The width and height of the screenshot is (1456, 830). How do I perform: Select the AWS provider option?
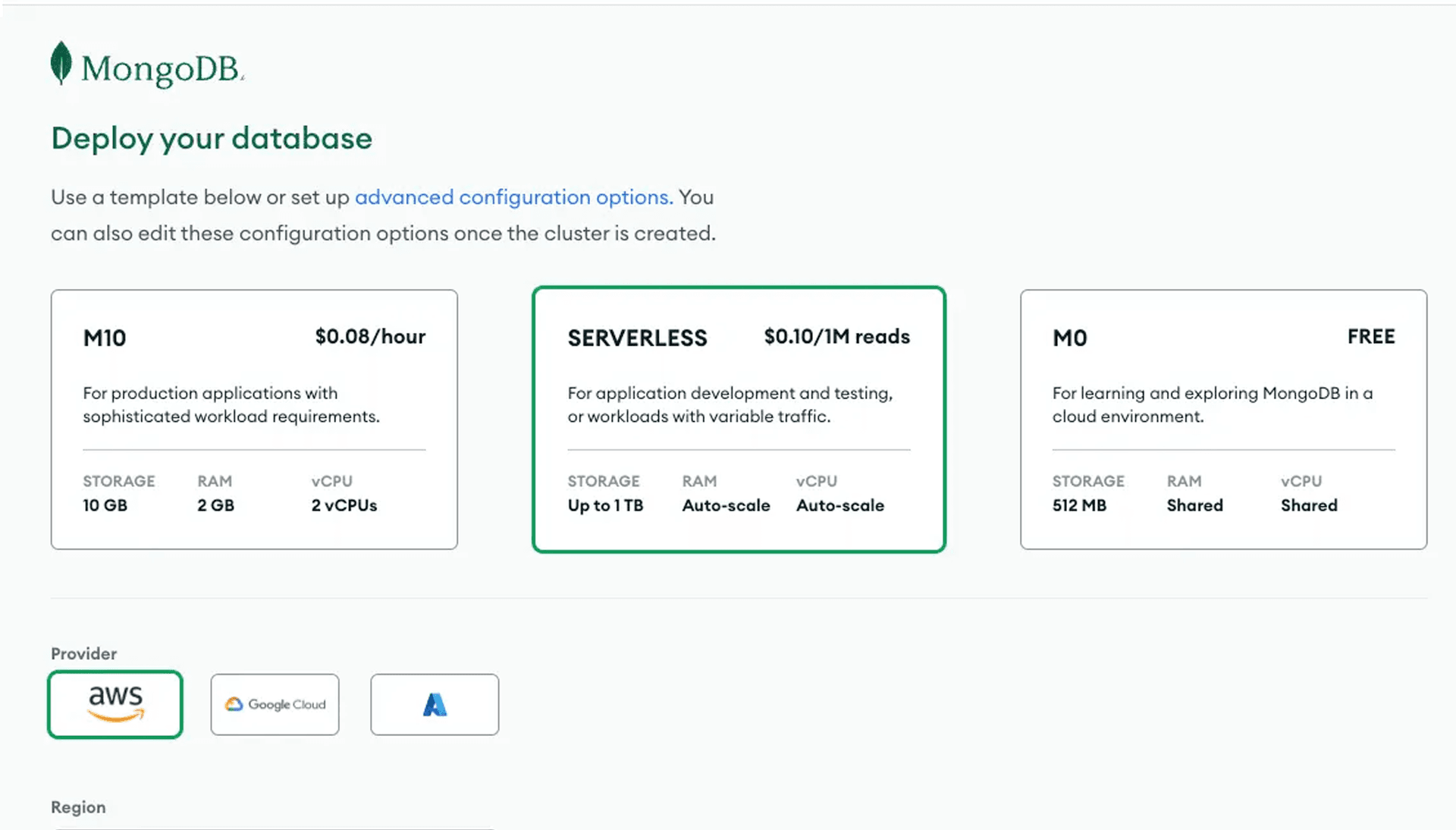click(115, 704)
